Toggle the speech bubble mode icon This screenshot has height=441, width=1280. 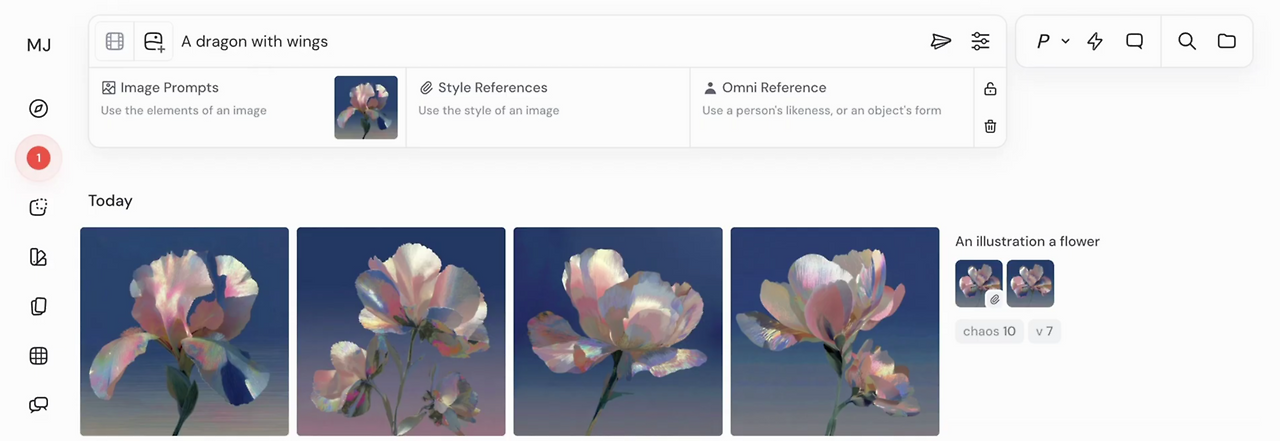coord(1134,41)
